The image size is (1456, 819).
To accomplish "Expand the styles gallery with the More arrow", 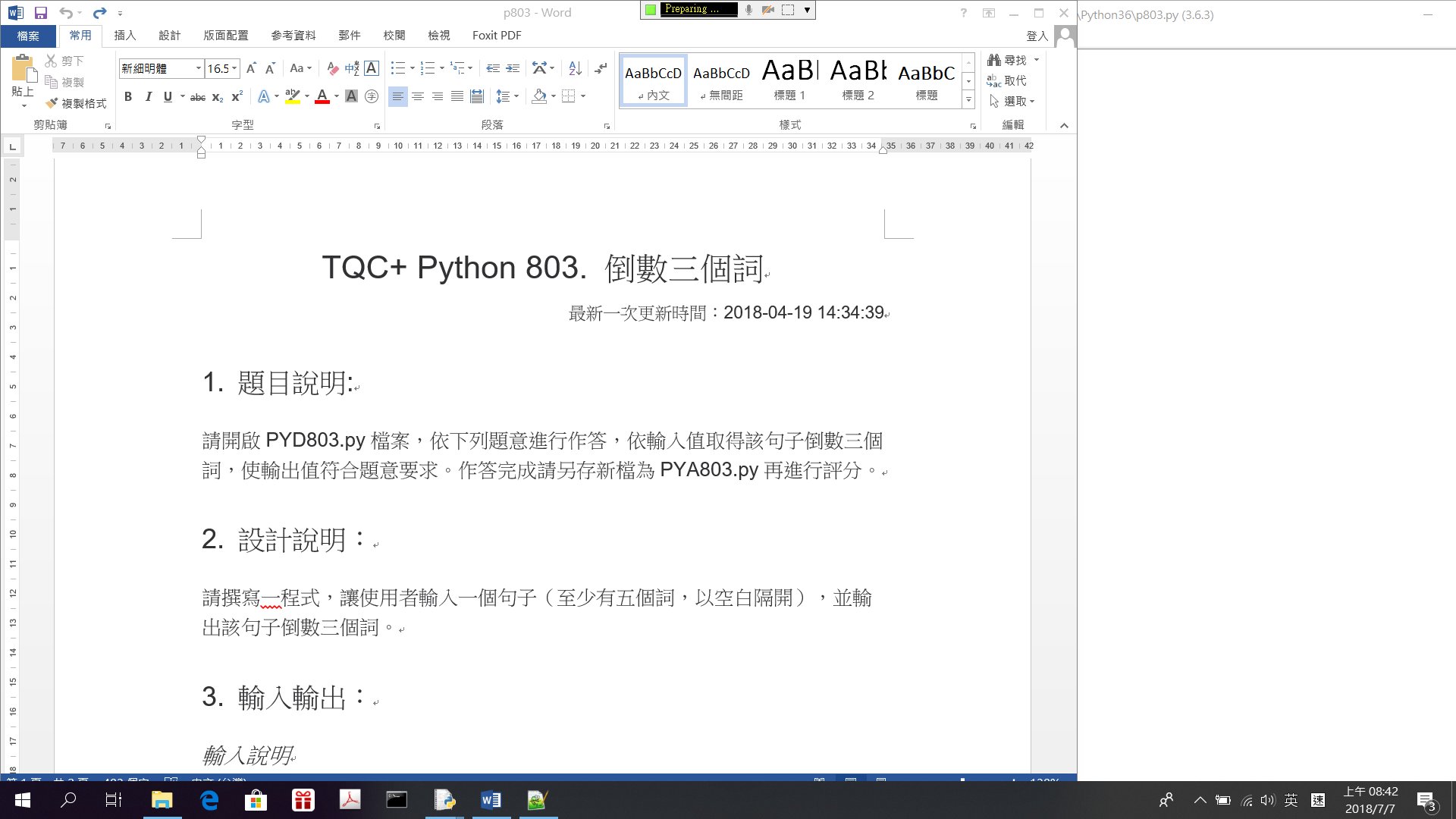I will [x=968, y=99].
